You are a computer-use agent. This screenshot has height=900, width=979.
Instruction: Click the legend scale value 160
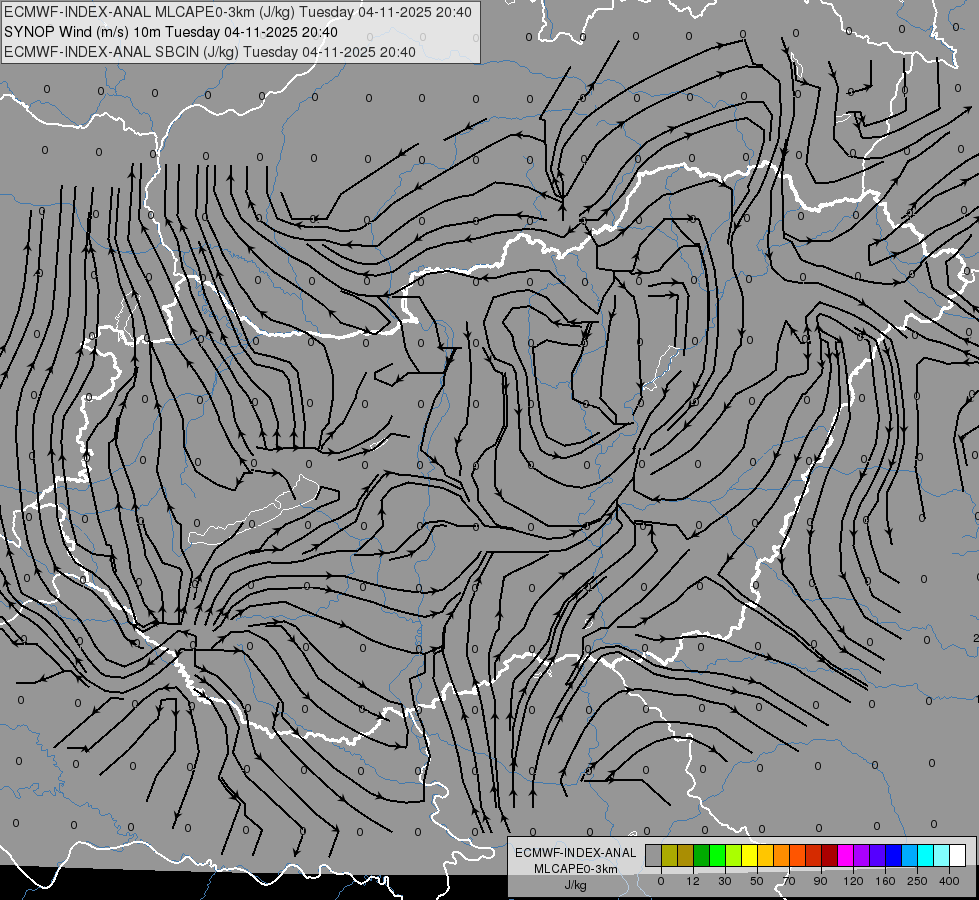pos(885,881)
